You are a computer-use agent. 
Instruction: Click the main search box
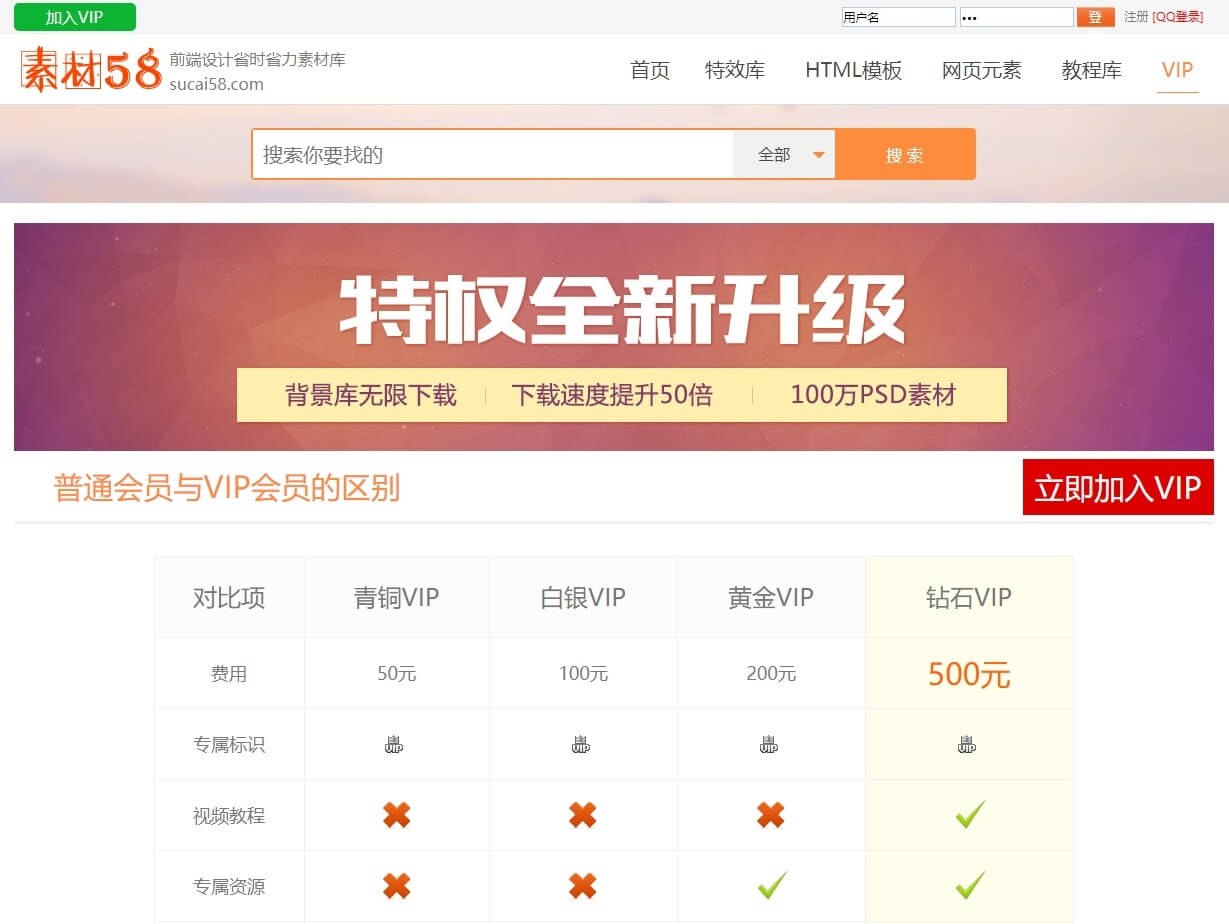pyautogui.click(x=490, y=154)
